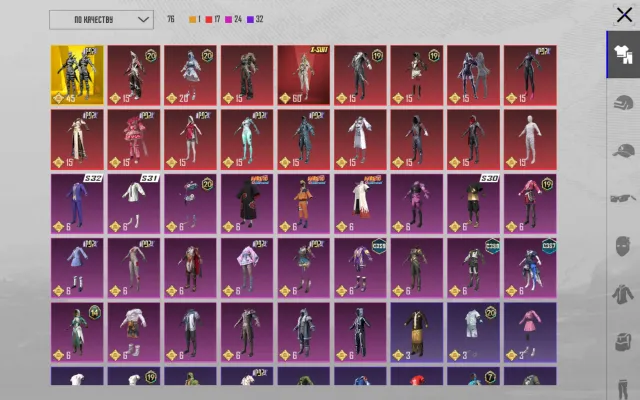The height and width of the screenshot is (400, 640).
Task: Filter by red quality count 17
Action: (213, 19)
